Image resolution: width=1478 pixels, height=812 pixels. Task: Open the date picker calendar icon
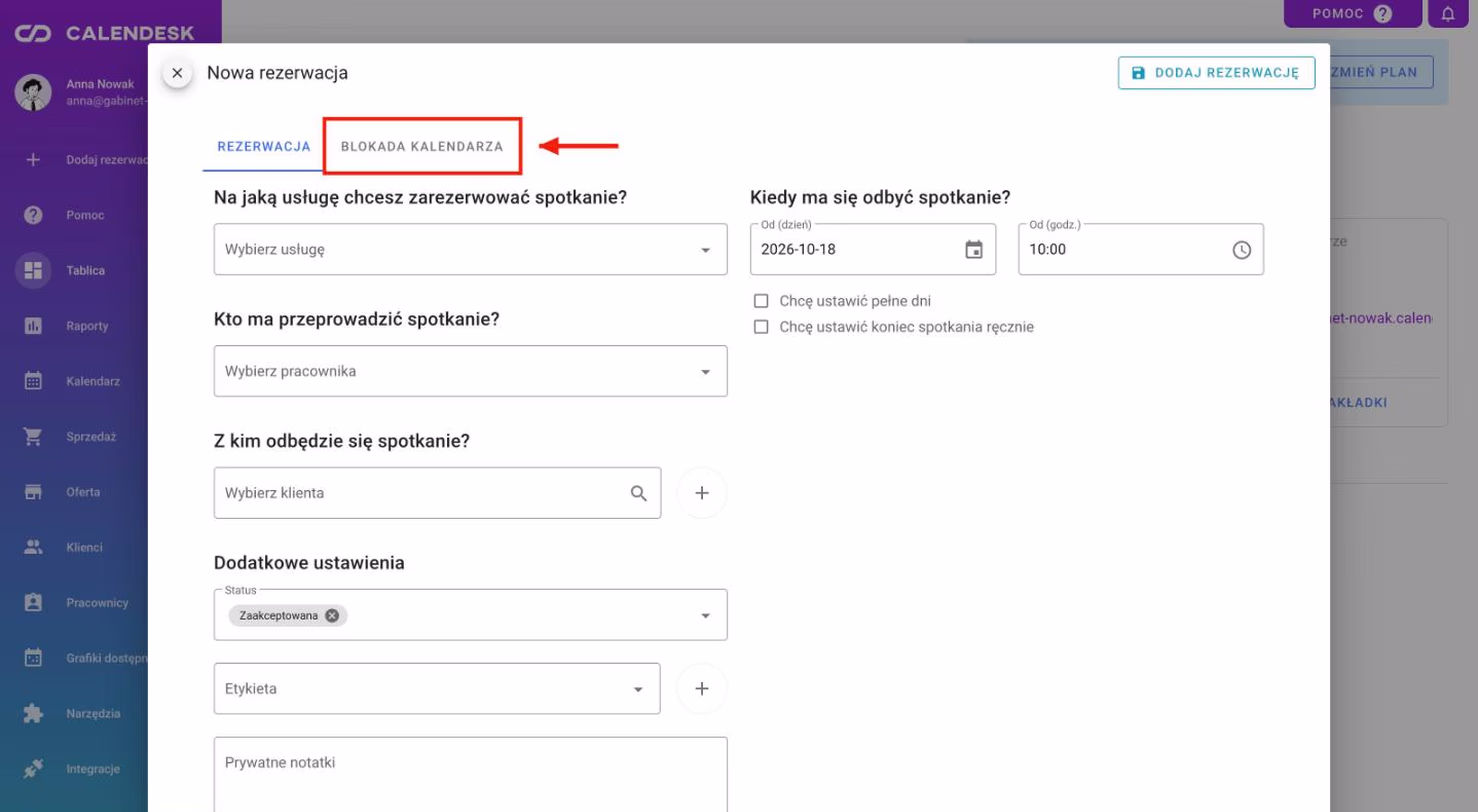(x=974, y=250)
